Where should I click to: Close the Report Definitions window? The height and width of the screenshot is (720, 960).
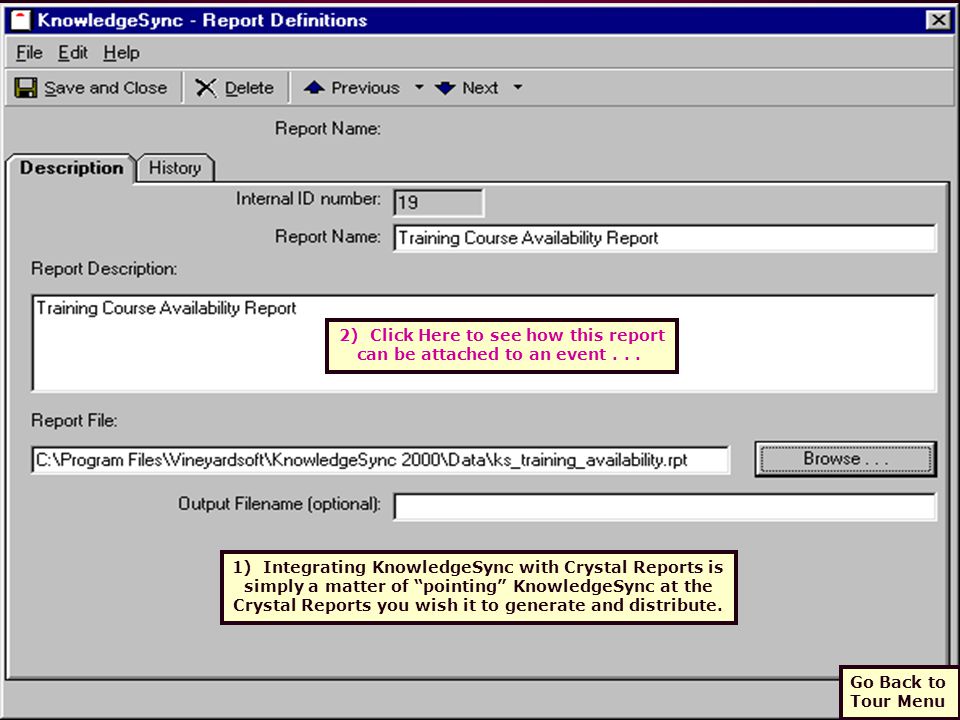[939, 20]
